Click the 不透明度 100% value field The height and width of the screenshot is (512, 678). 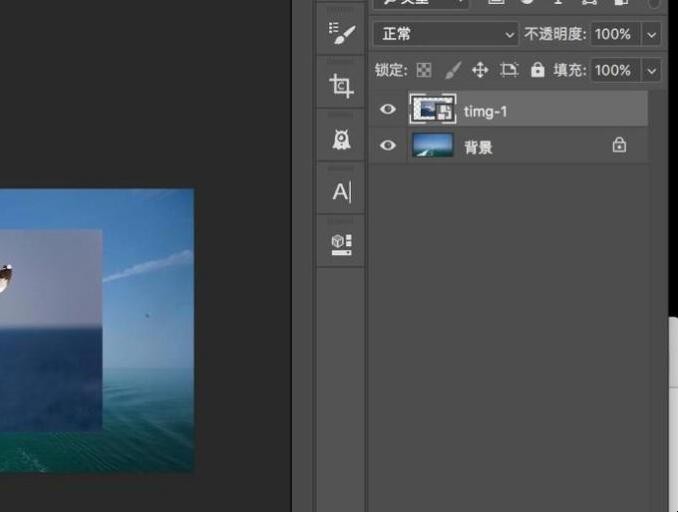[x=612, y=34]
